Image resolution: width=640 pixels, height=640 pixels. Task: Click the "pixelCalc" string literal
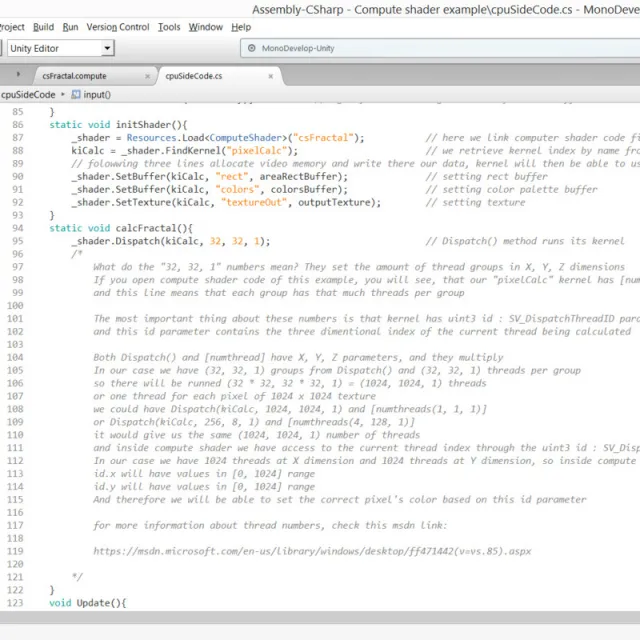(x=256, y=151)
